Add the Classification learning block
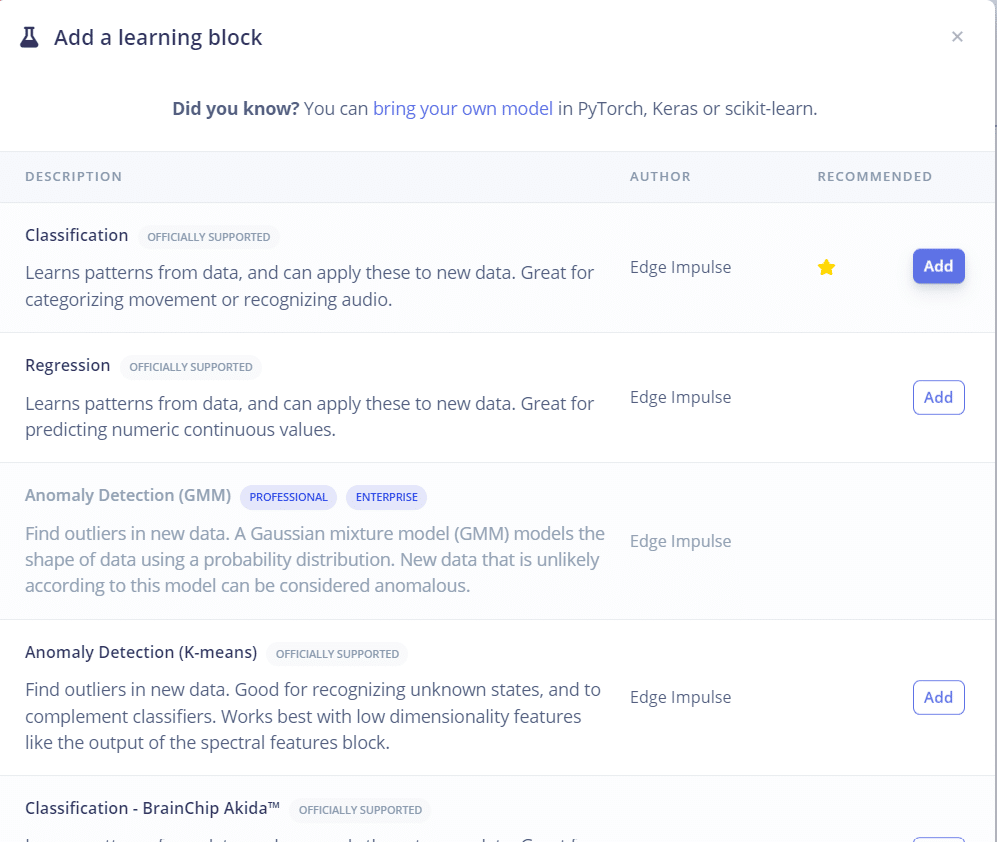Viewport: 997px width, 842px height. pos(938,267)
